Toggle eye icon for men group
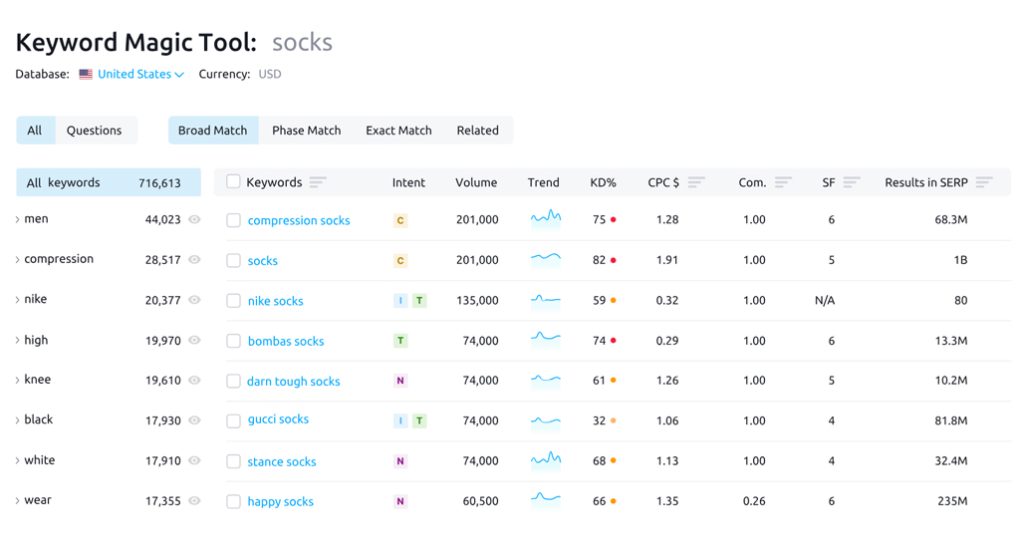 (x=195, y=220)
